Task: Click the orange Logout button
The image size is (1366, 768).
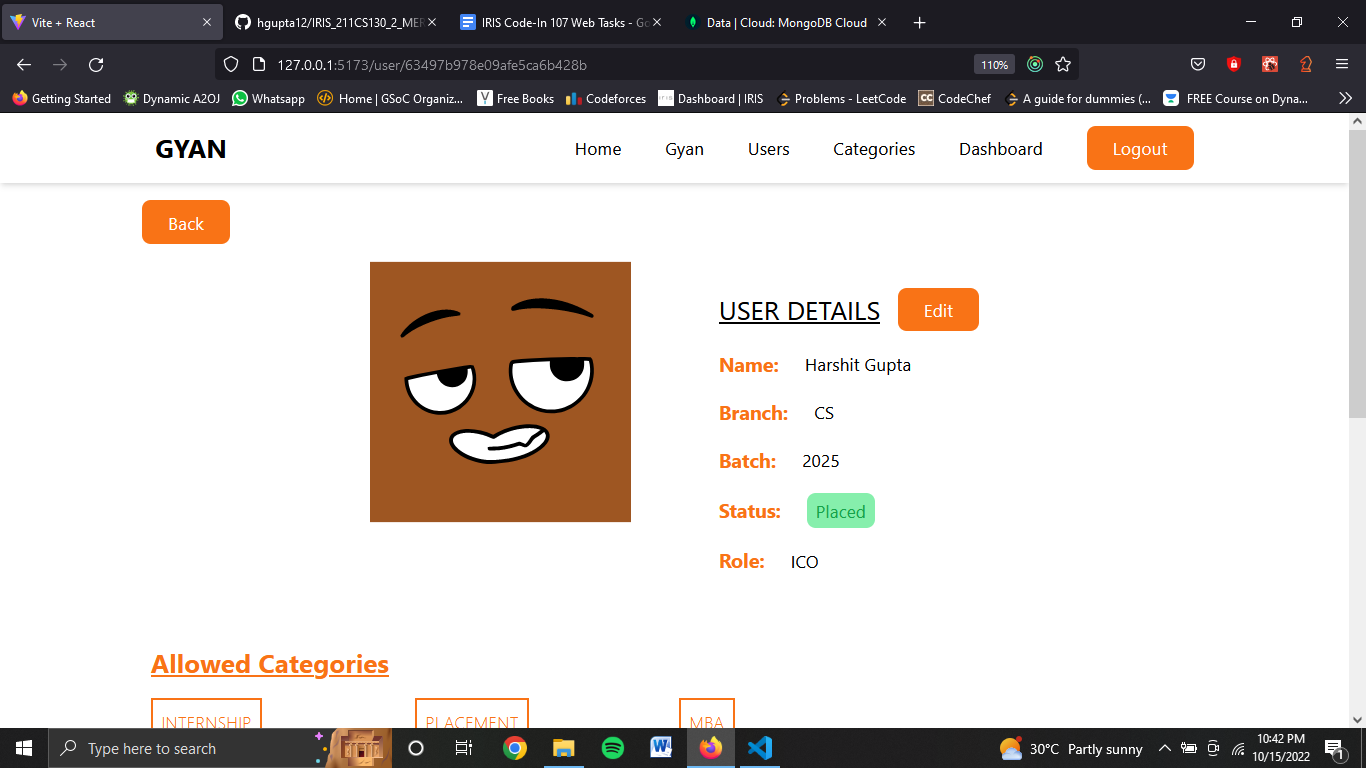Action: click(1140, 148)
